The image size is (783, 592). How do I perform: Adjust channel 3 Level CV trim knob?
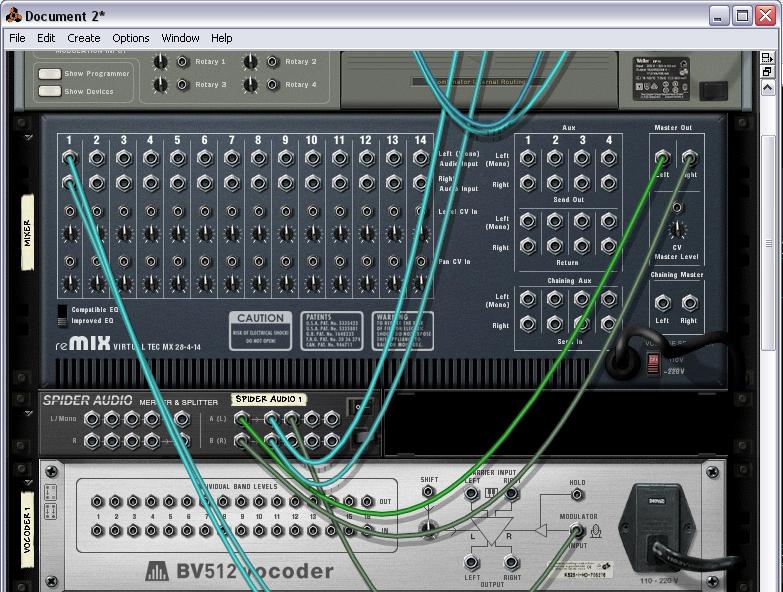124,233
